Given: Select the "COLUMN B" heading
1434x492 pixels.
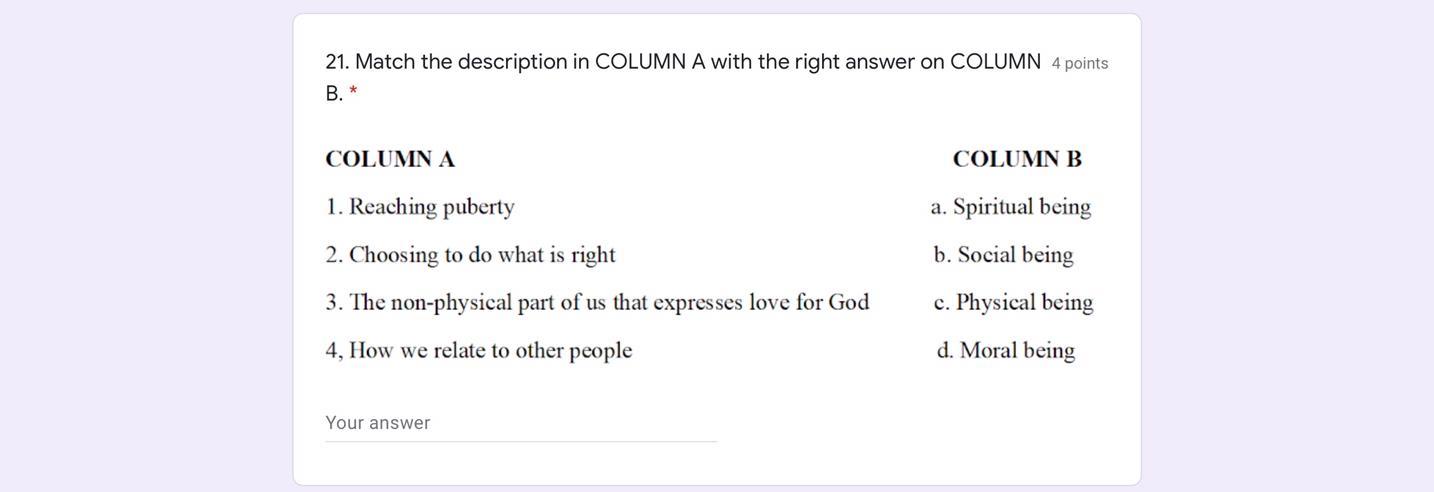Looking at the screenshot, I should coord(1017,159).
